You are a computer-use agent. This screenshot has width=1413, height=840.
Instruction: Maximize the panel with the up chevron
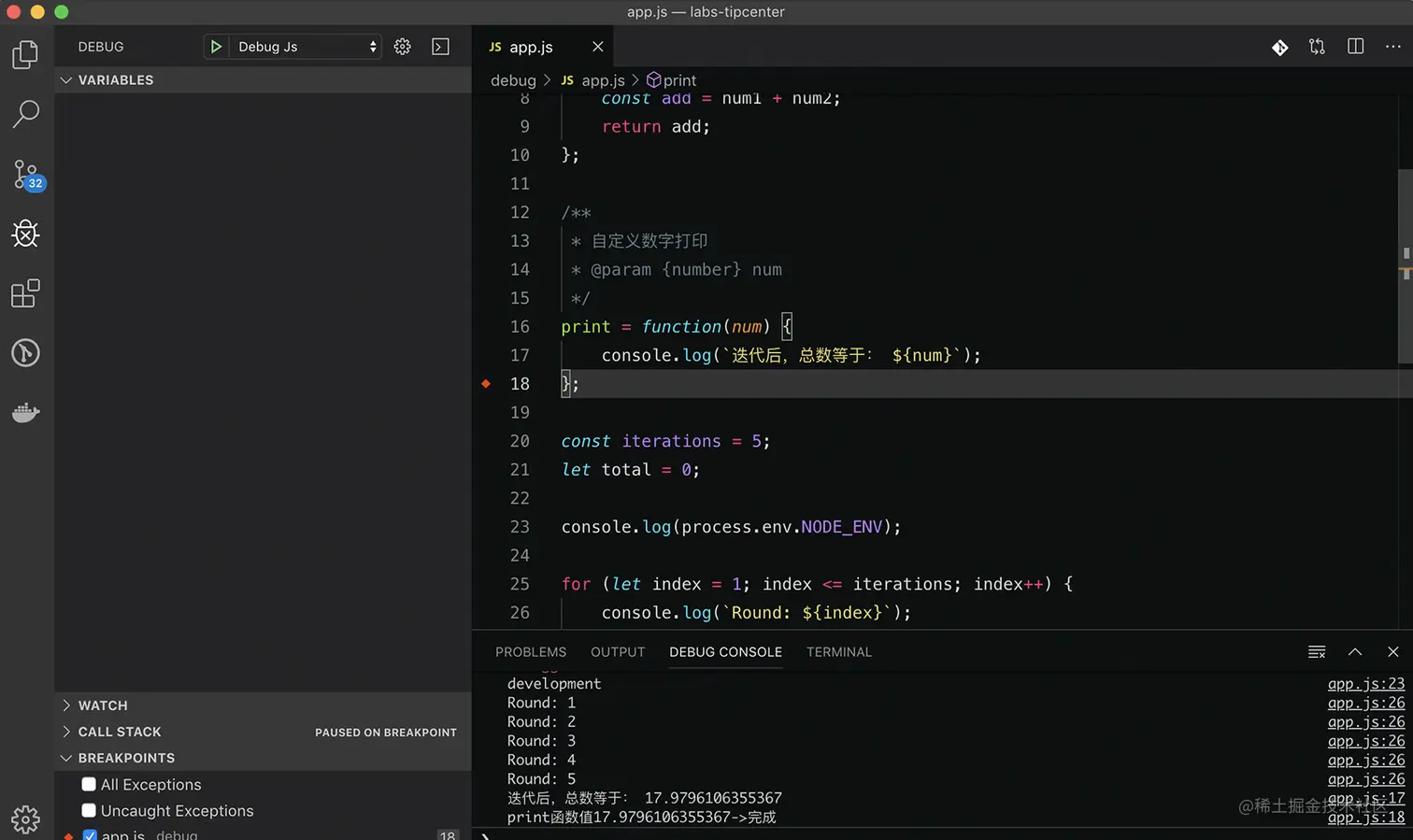pos(1355,652)
